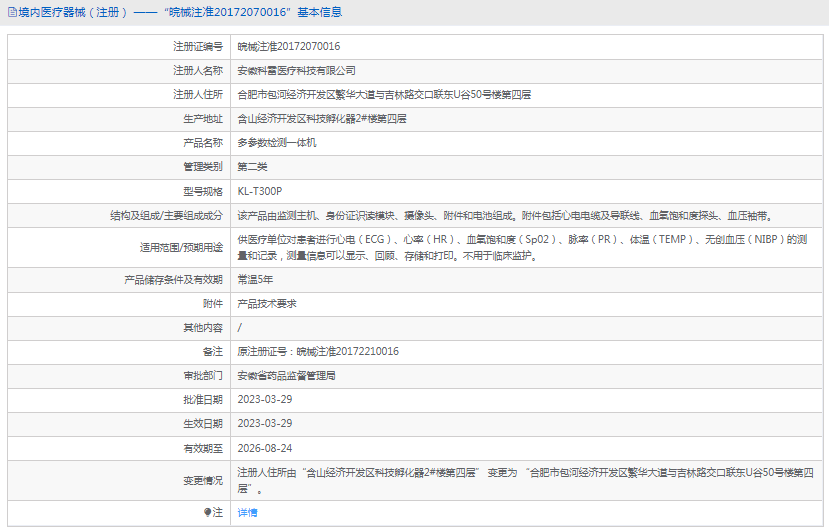Screen dimensions: 829x530
Task: Click the 备注 label
Action: pos(213,352)
